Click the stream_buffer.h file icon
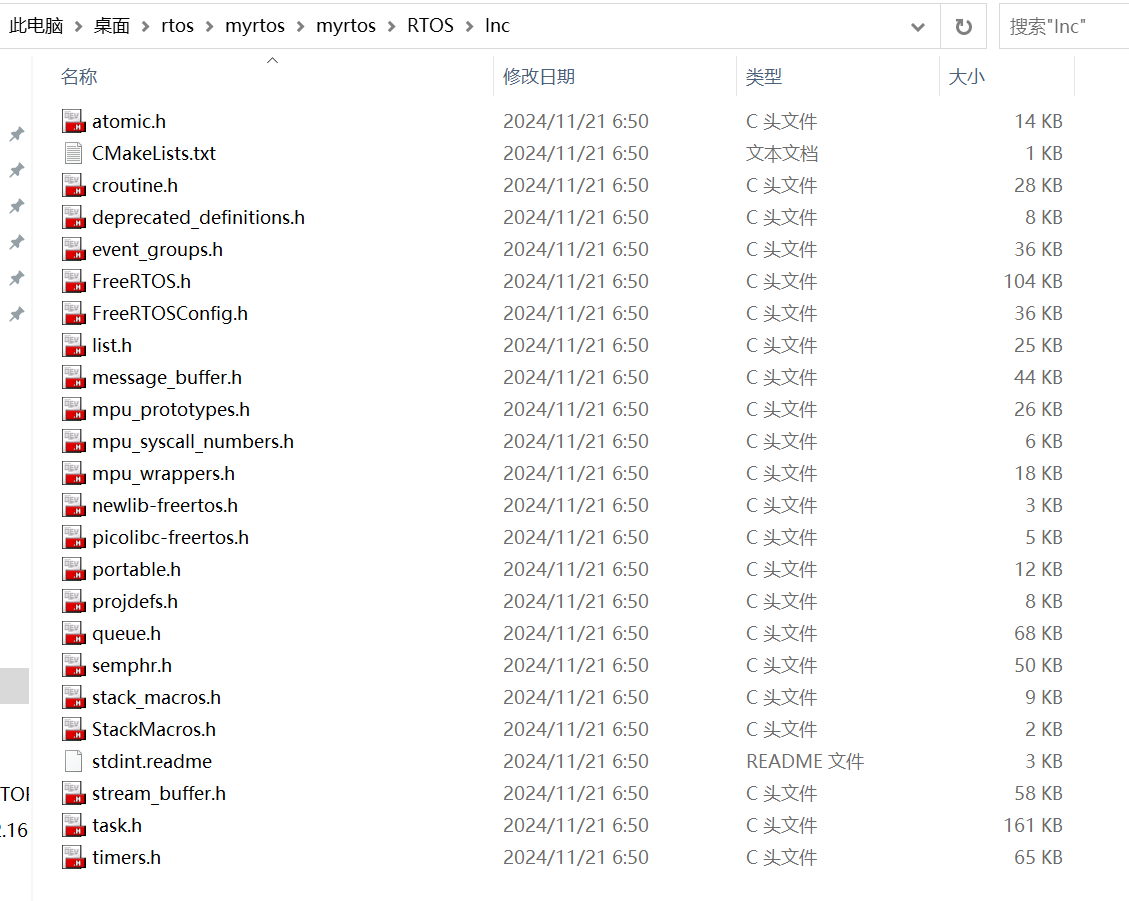 [x=73, y=793]
